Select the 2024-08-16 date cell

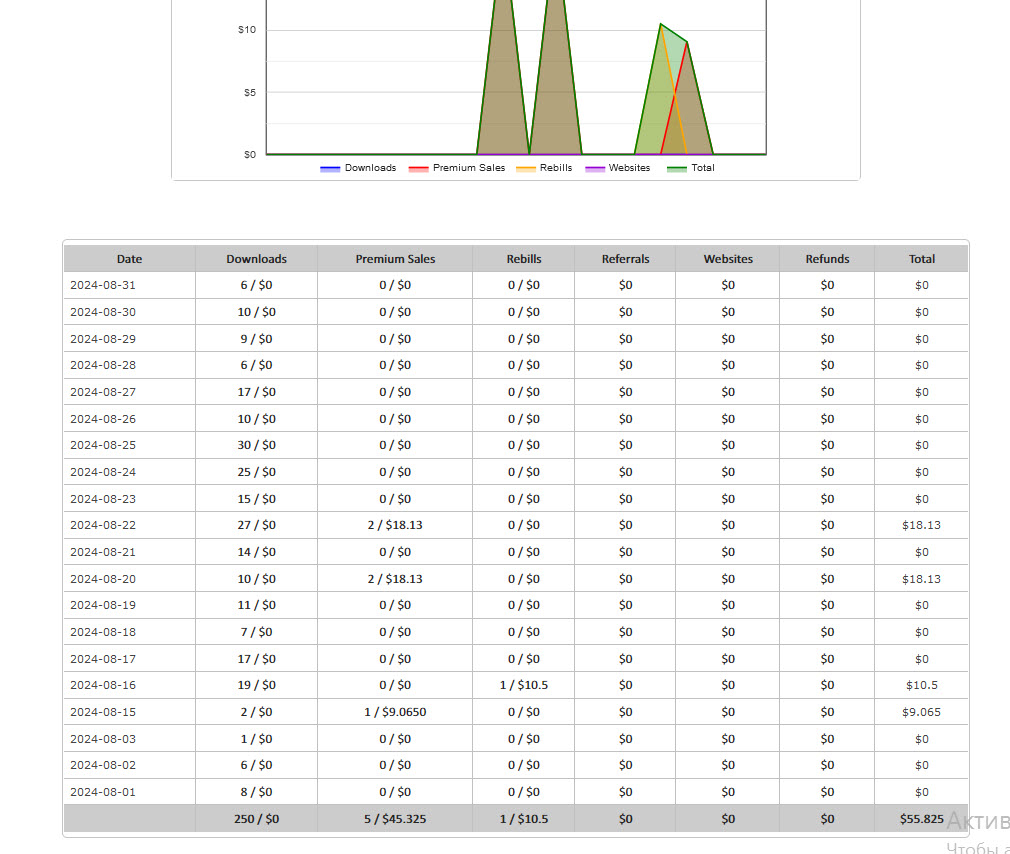[129, 685]
